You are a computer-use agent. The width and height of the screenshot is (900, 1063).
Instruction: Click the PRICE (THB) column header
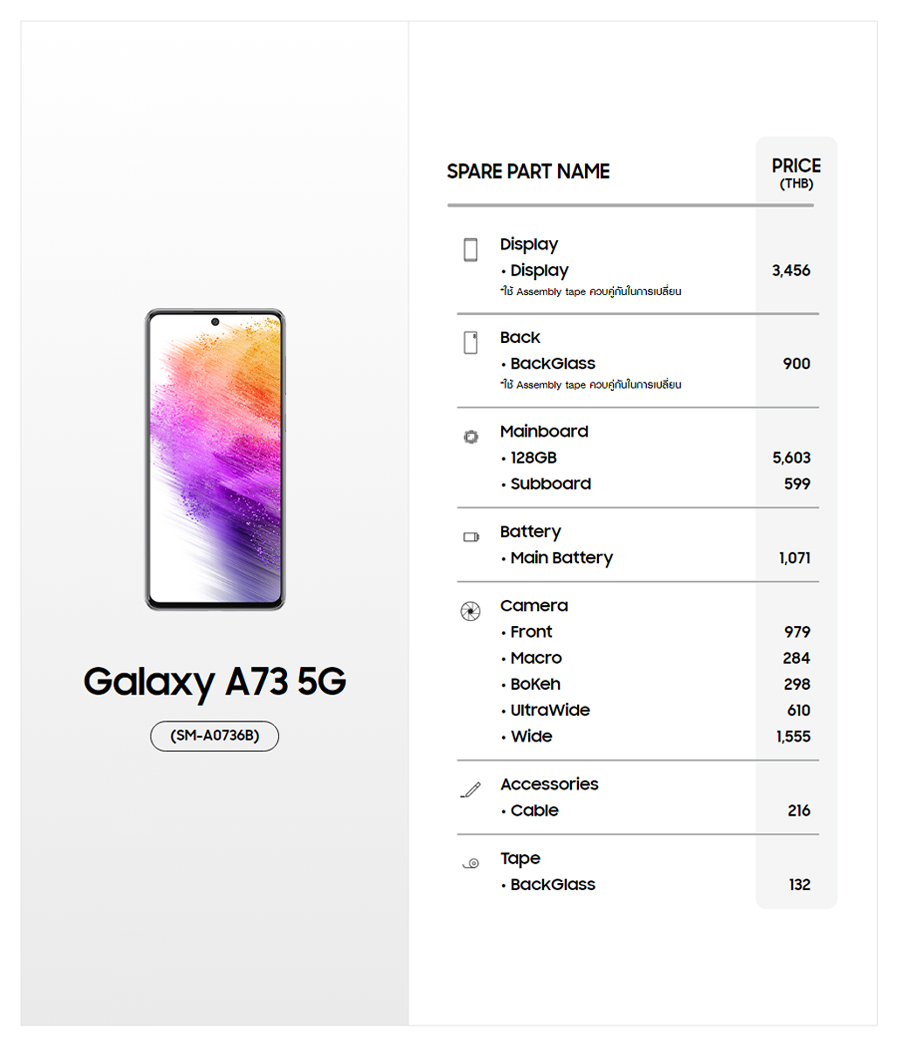[x=796, y=172]
